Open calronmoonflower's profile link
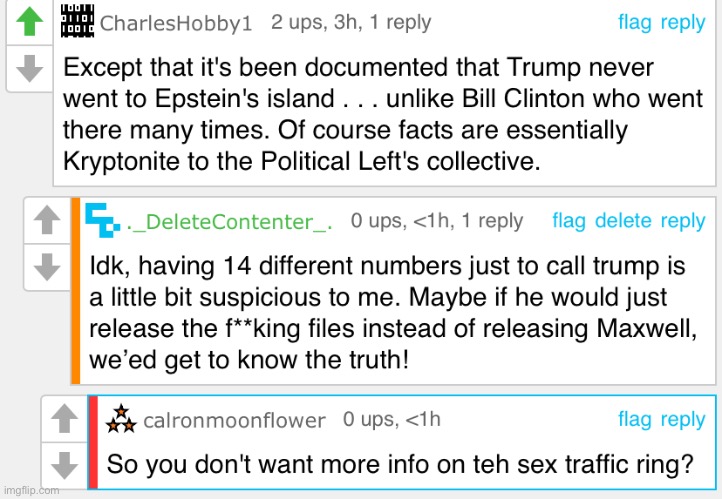 pos(235,421)
